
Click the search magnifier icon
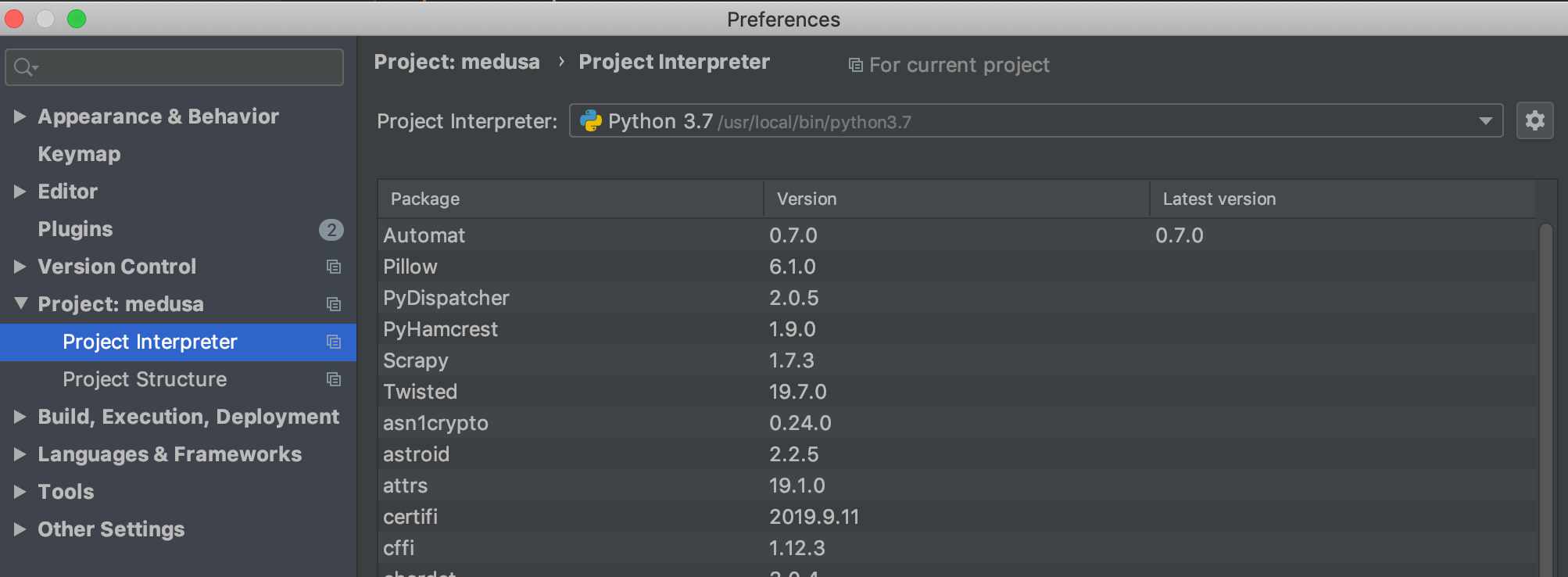point(23,67)
